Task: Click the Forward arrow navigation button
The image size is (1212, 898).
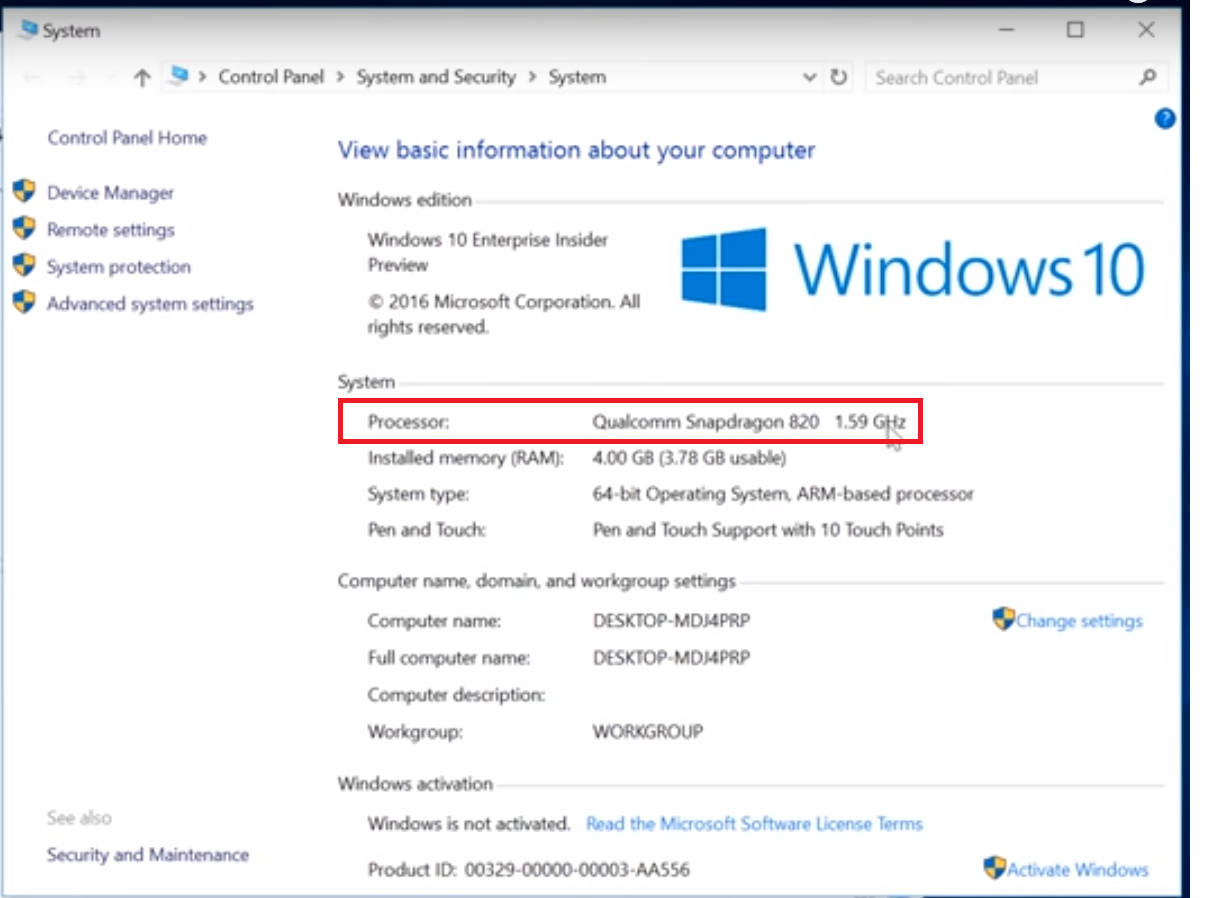Action: point(78,78)
